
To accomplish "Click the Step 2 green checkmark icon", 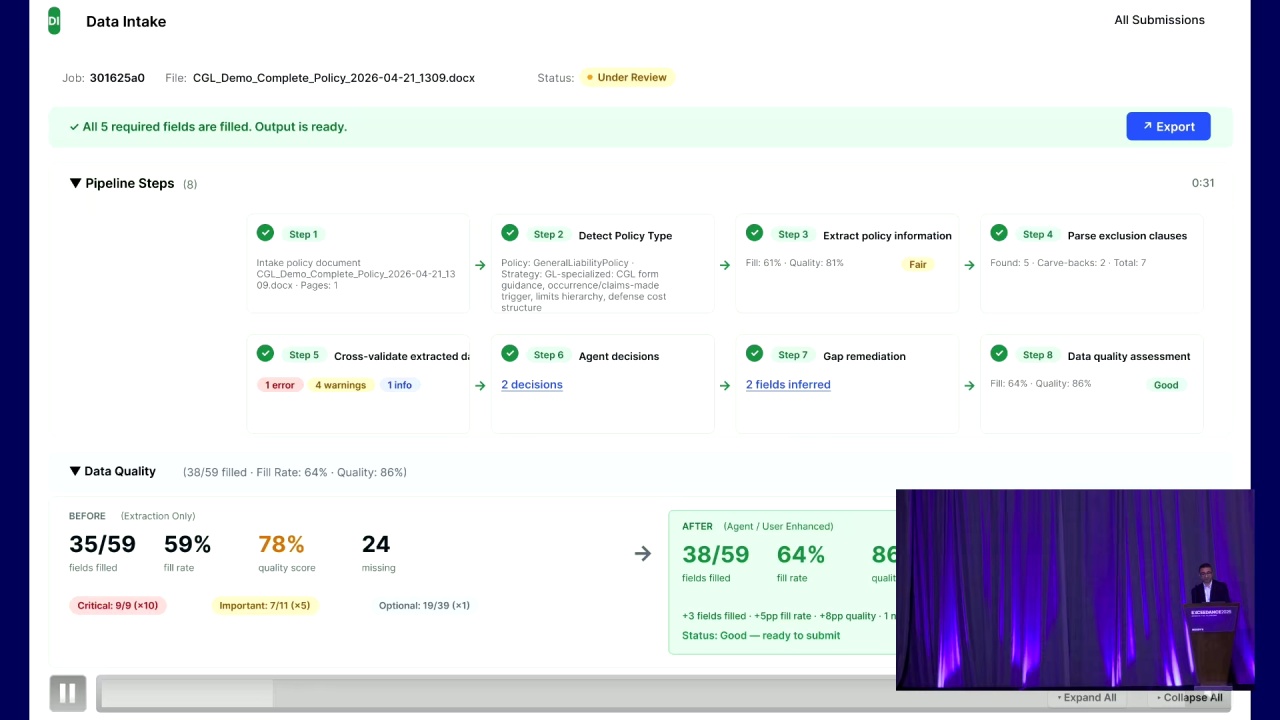I will pos(510,233).
